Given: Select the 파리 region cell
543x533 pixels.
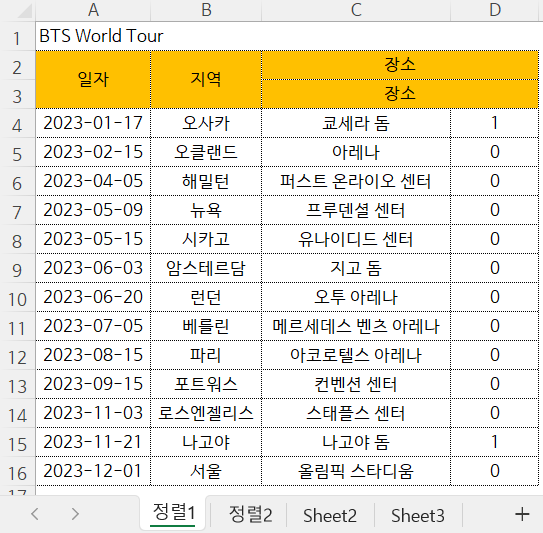Looking at the screenshot, I should [206, 355].
